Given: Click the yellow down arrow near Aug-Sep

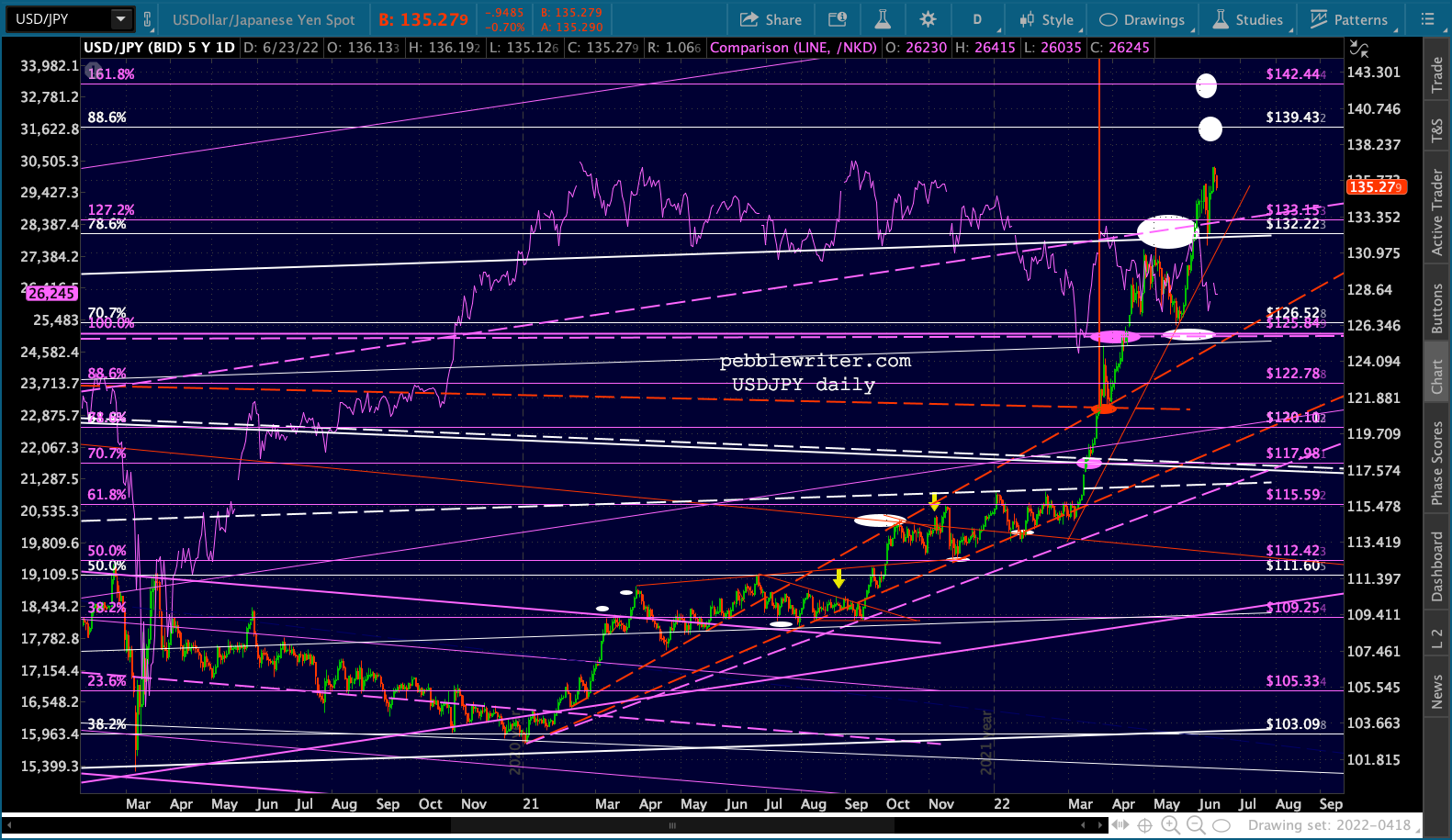Looking at the screenshot, I should (839, 579).
